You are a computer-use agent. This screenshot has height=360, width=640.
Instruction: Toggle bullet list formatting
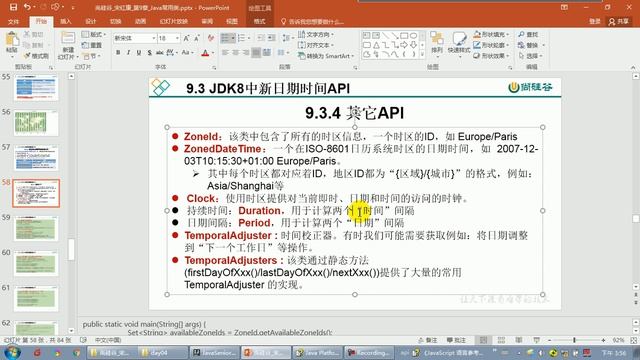click(225, 38)
